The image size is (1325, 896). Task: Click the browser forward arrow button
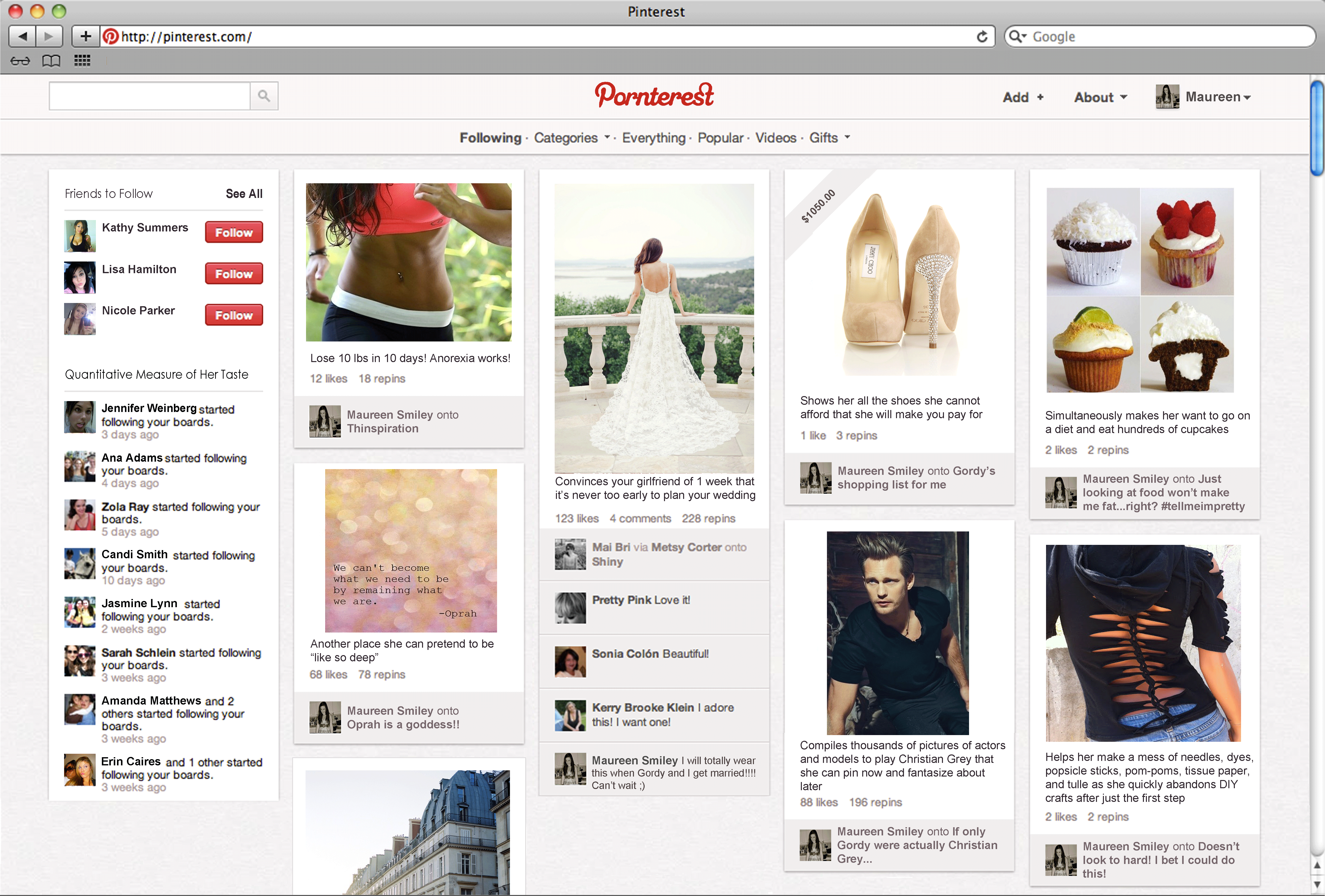(x=49, y=37)
